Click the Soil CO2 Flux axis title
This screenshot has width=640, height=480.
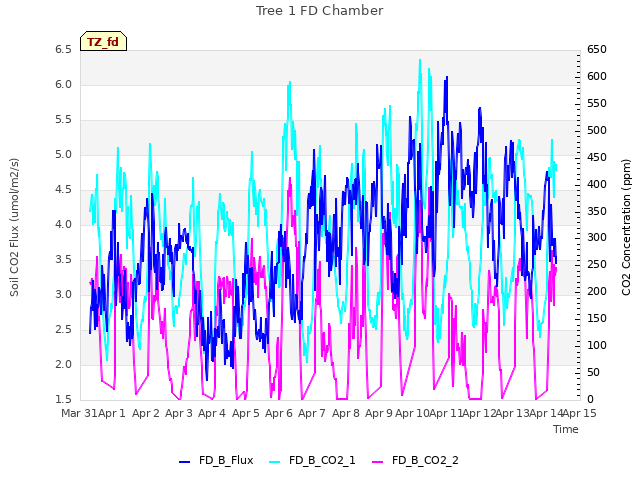(x=14, y=227)
